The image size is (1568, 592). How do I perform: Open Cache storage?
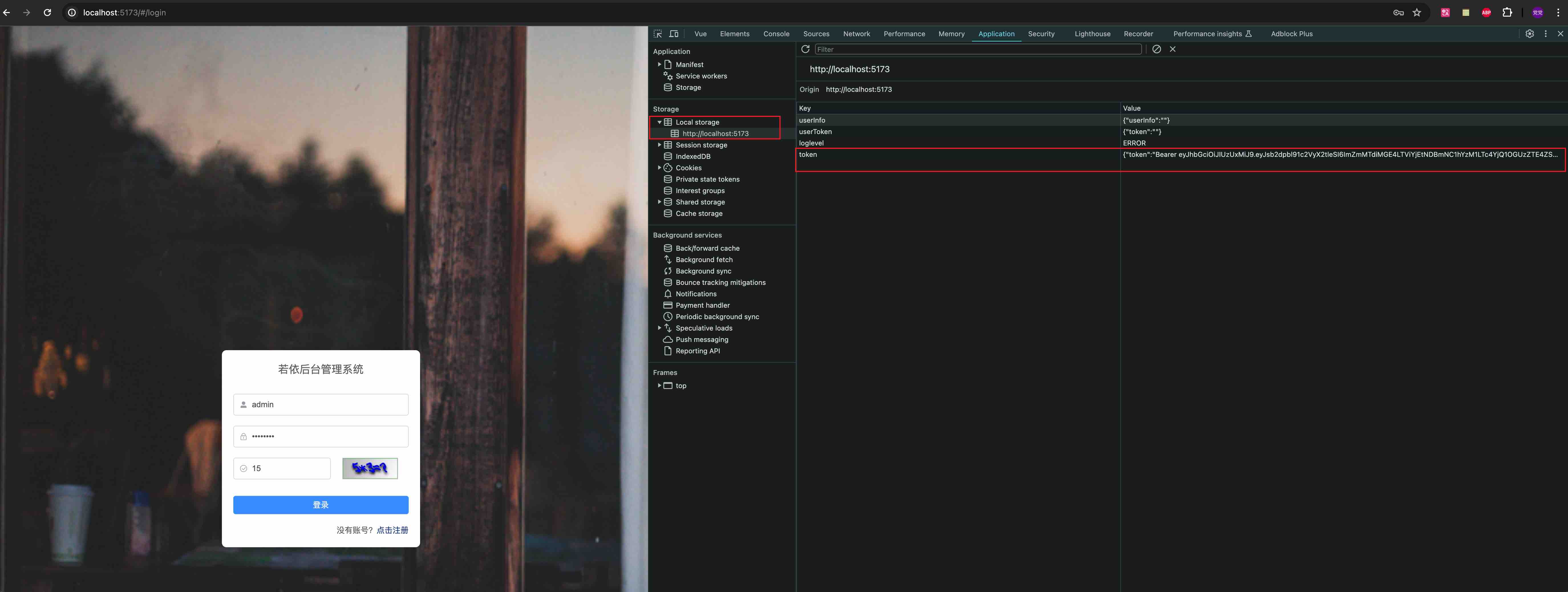699,214
